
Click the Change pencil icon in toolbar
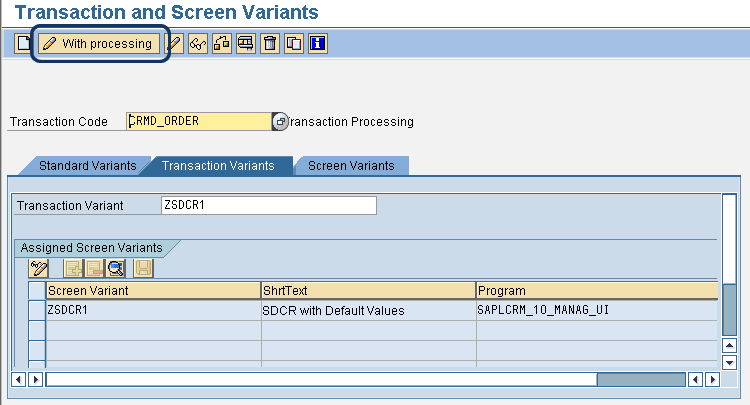click(174, 44)
